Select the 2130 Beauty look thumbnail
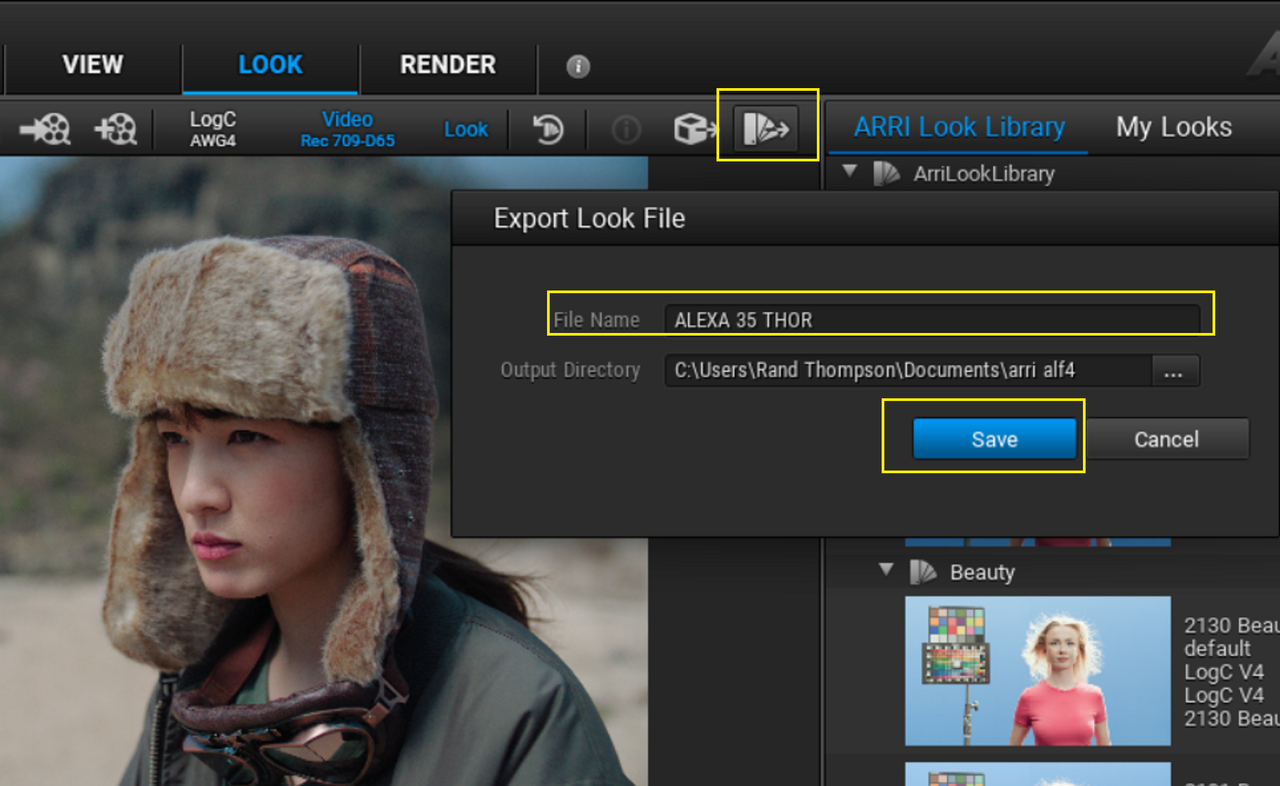Screen dimensions: 1280x786 pos(1038,671)
